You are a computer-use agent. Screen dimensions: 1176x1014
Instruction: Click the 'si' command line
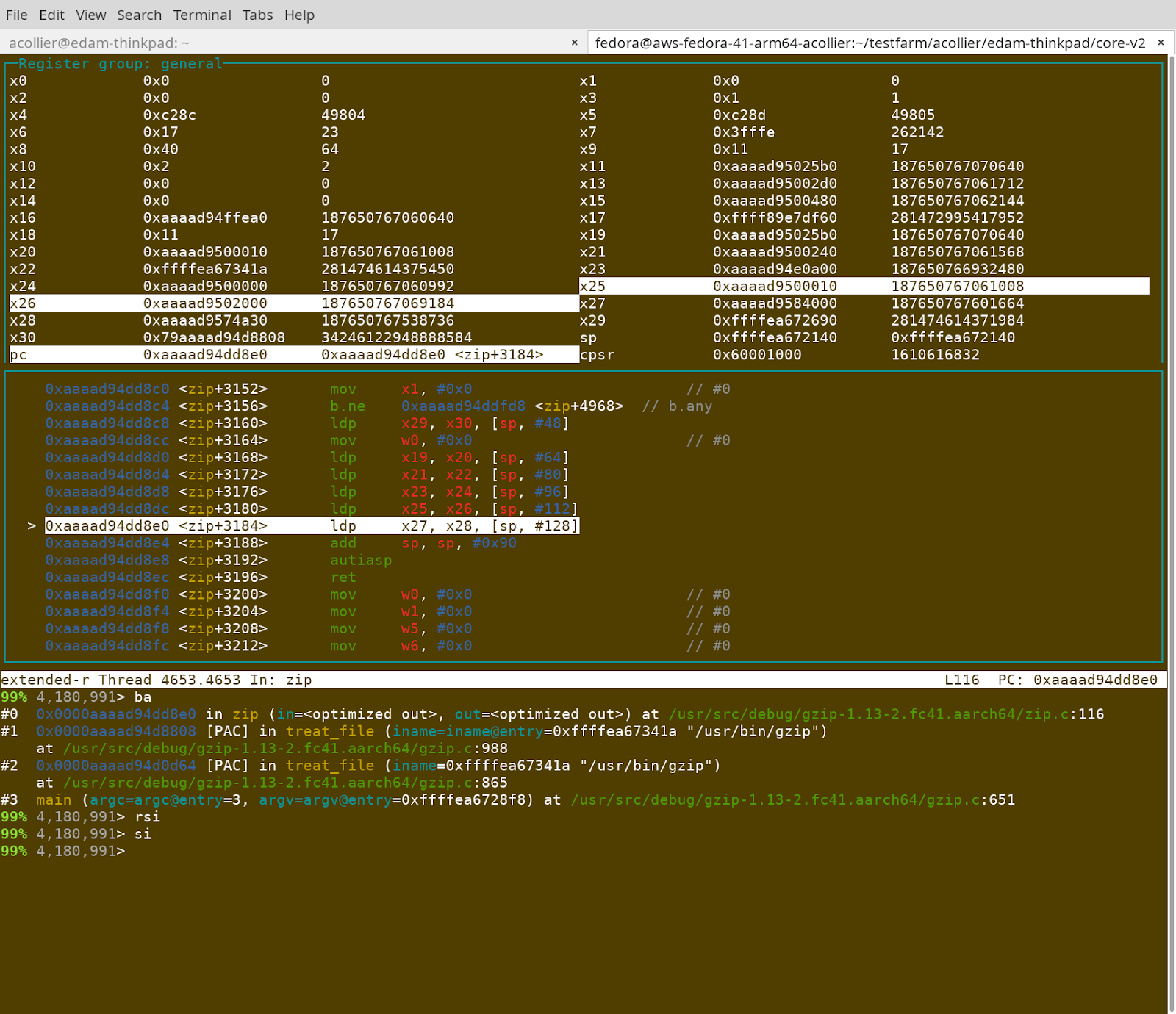[x=76, y=833]
